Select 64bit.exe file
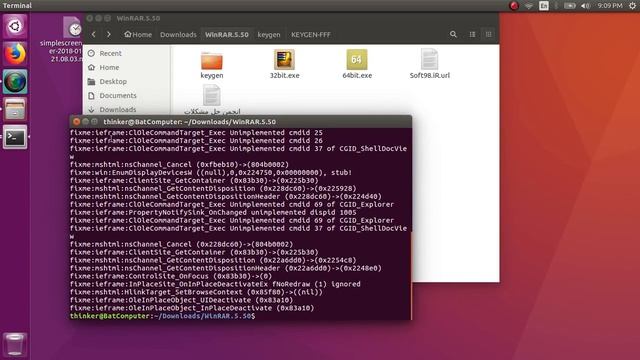Image resolution: width=640 pixels, height=360 pixels. point(357,64)
